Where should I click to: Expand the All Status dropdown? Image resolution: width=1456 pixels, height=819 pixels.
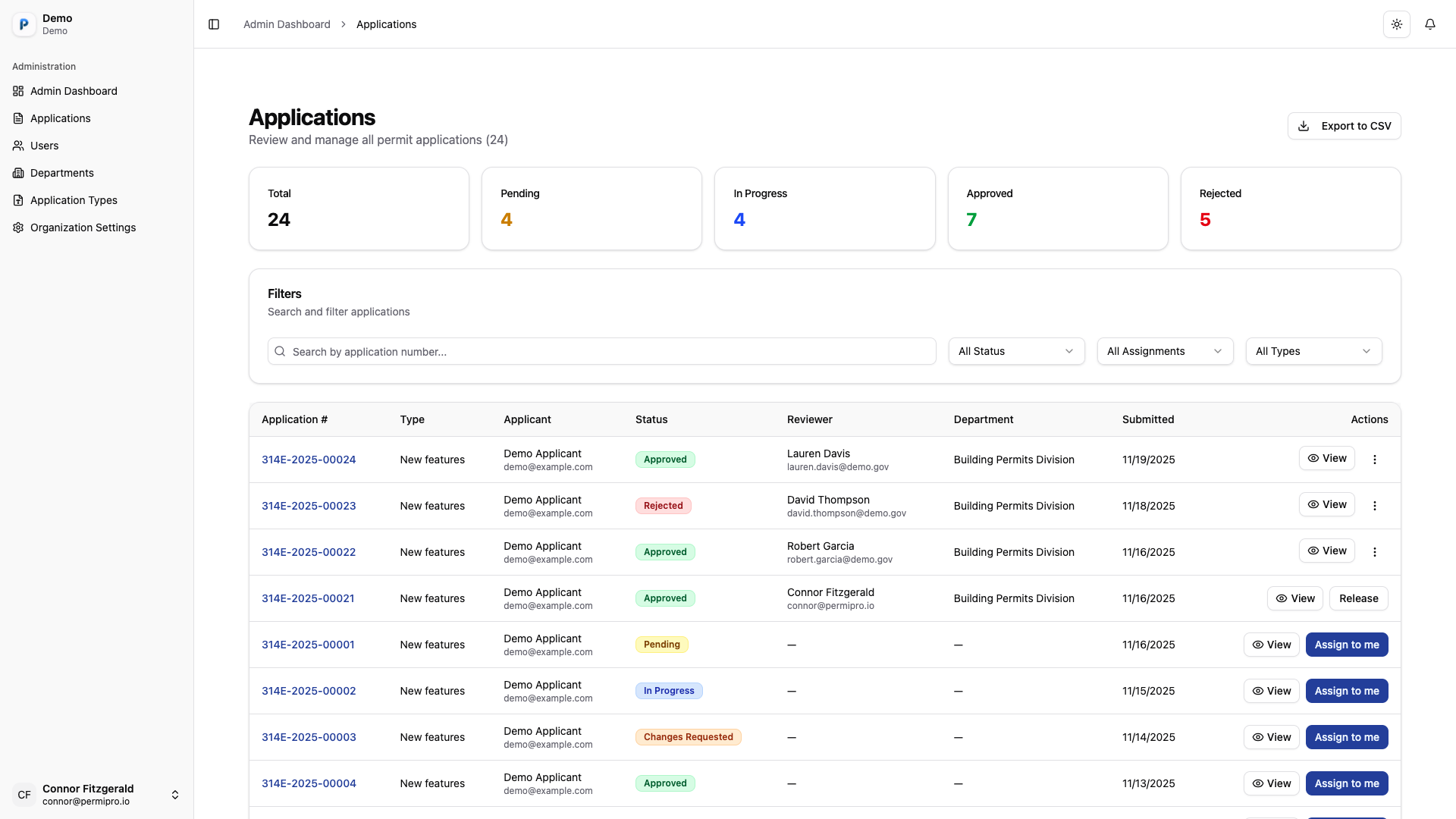pyautogui.click(x=1015, y=351)
